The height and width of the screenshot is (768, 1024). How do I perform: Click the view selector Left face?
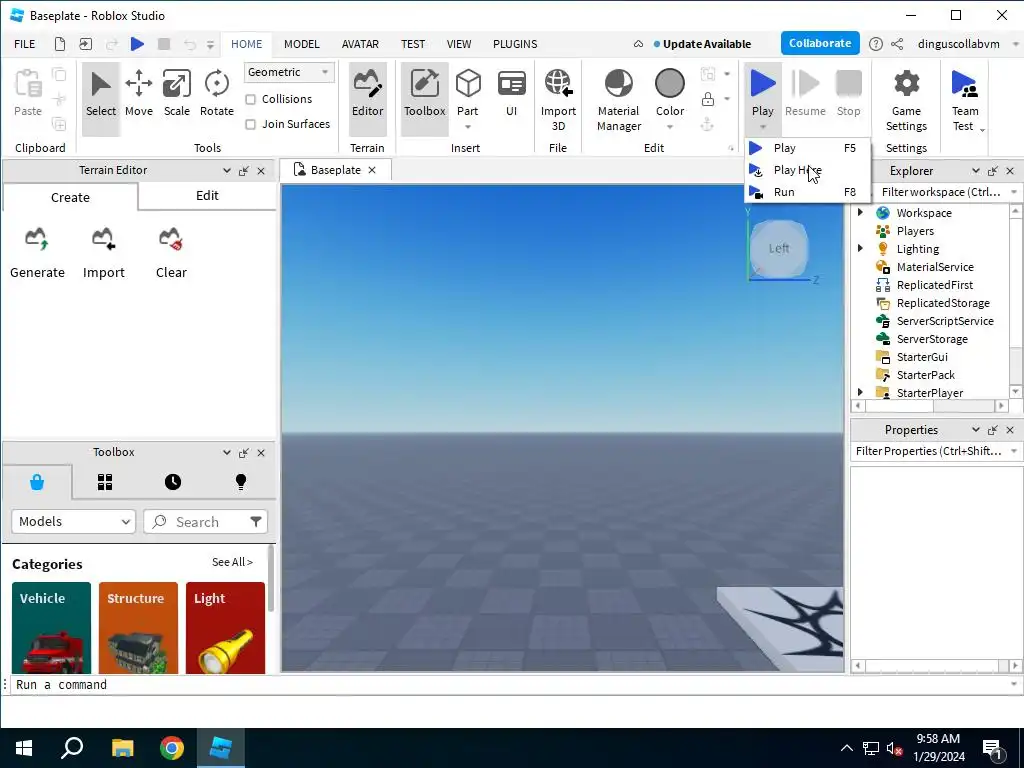coord(778,248)
